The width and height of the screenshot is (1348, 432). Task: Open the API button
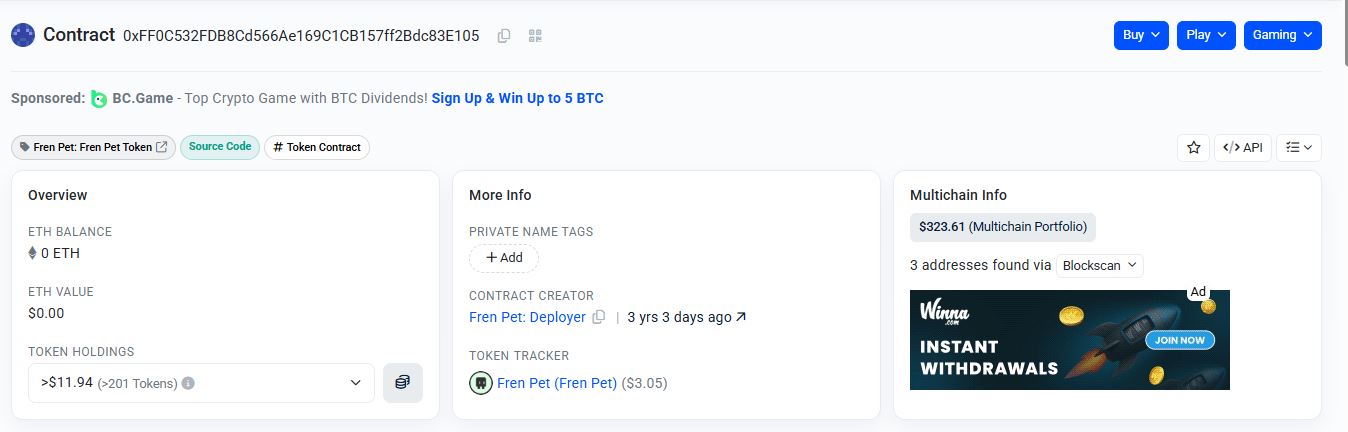pyautogui.click(x=1243, y=147)
